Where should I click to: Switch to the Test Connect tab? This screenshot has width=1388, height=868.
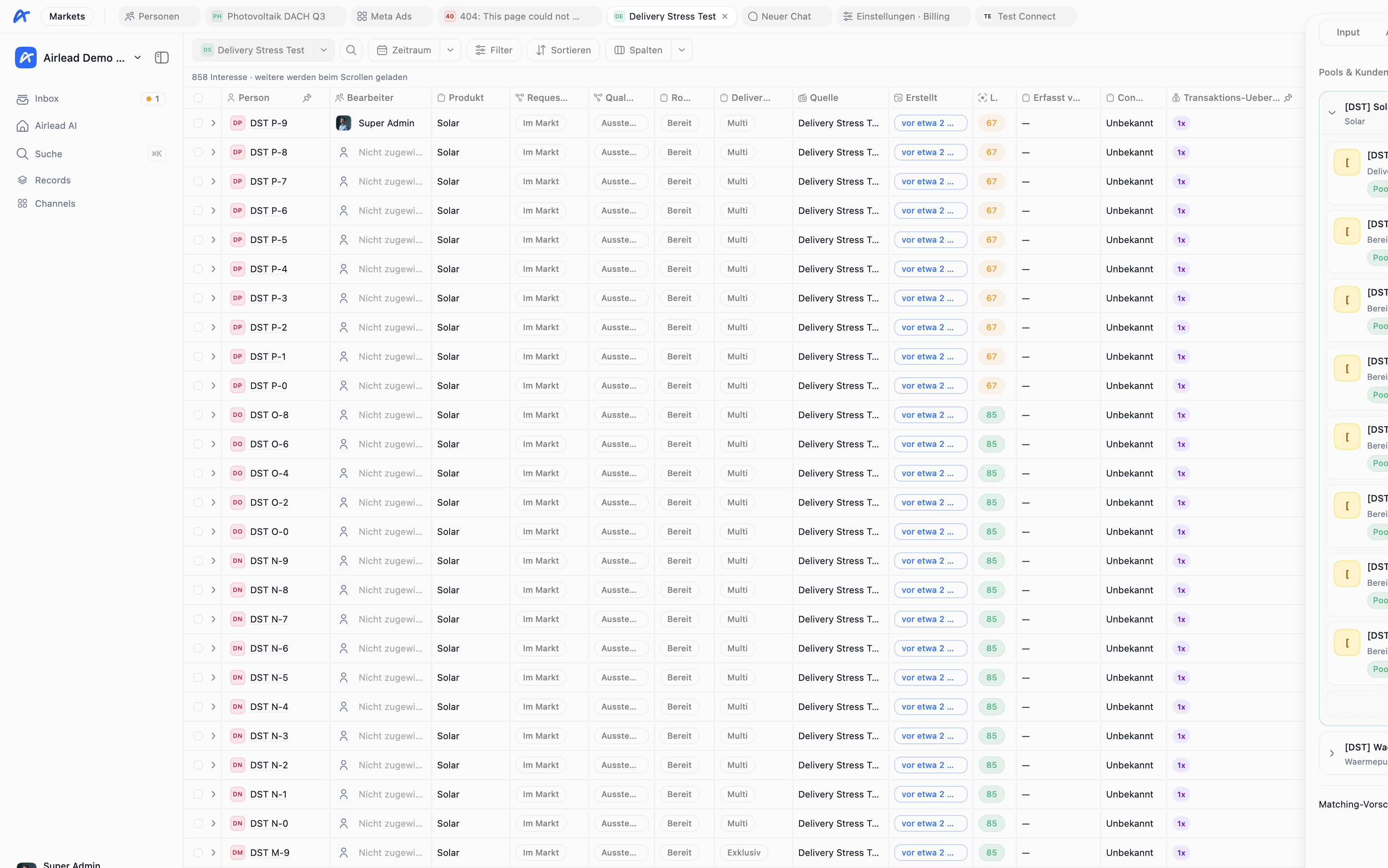pyautogui.click(x=1026, y=16)
